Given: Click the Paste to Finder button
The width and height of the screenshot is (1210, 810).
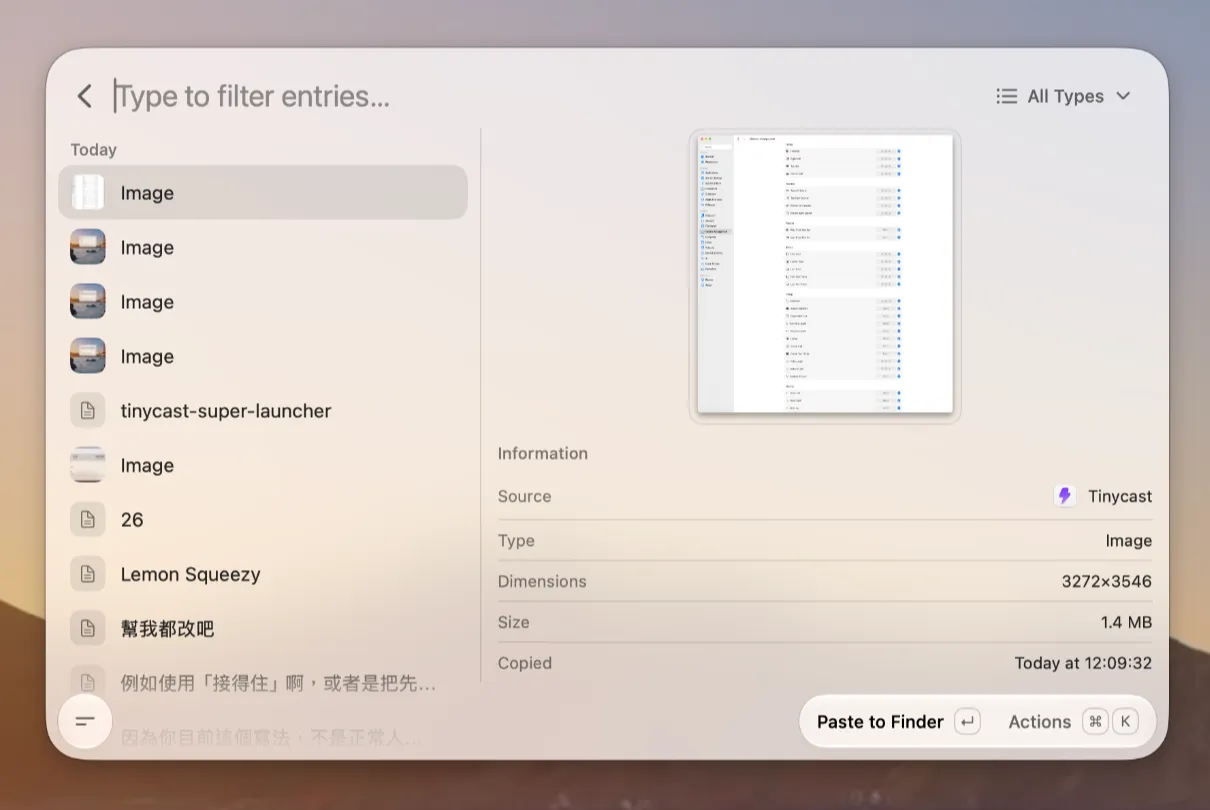Looking at the screenshot, I should pyautogui.click(x=898, y=722).
